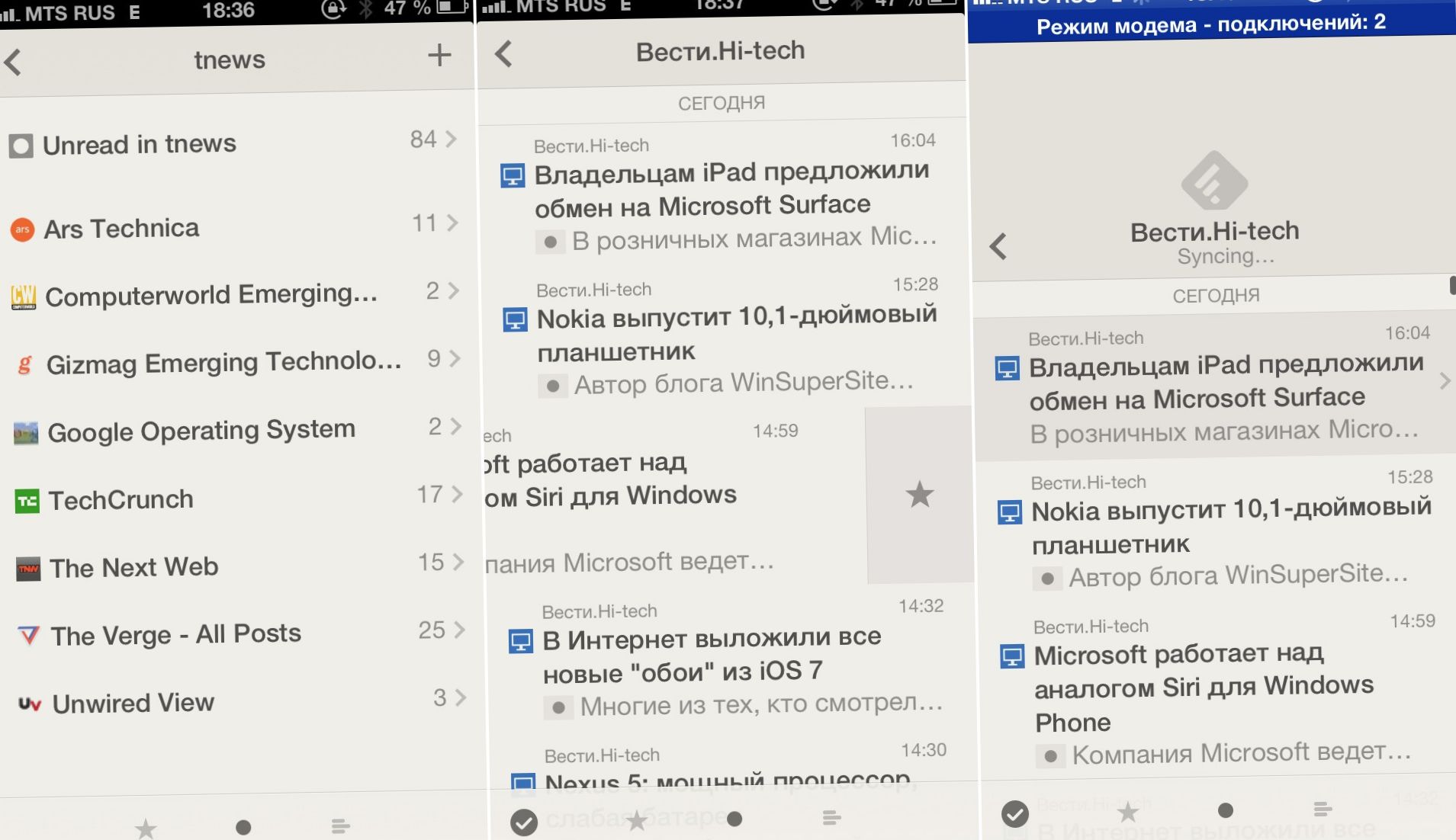Open Gizmag Emerging Technology feed

pos(235,361)
